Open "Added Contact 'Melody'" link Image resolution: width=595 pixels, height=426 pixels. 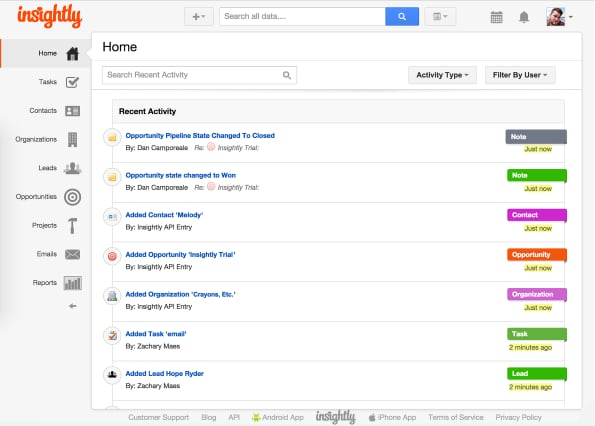[164, 215]
